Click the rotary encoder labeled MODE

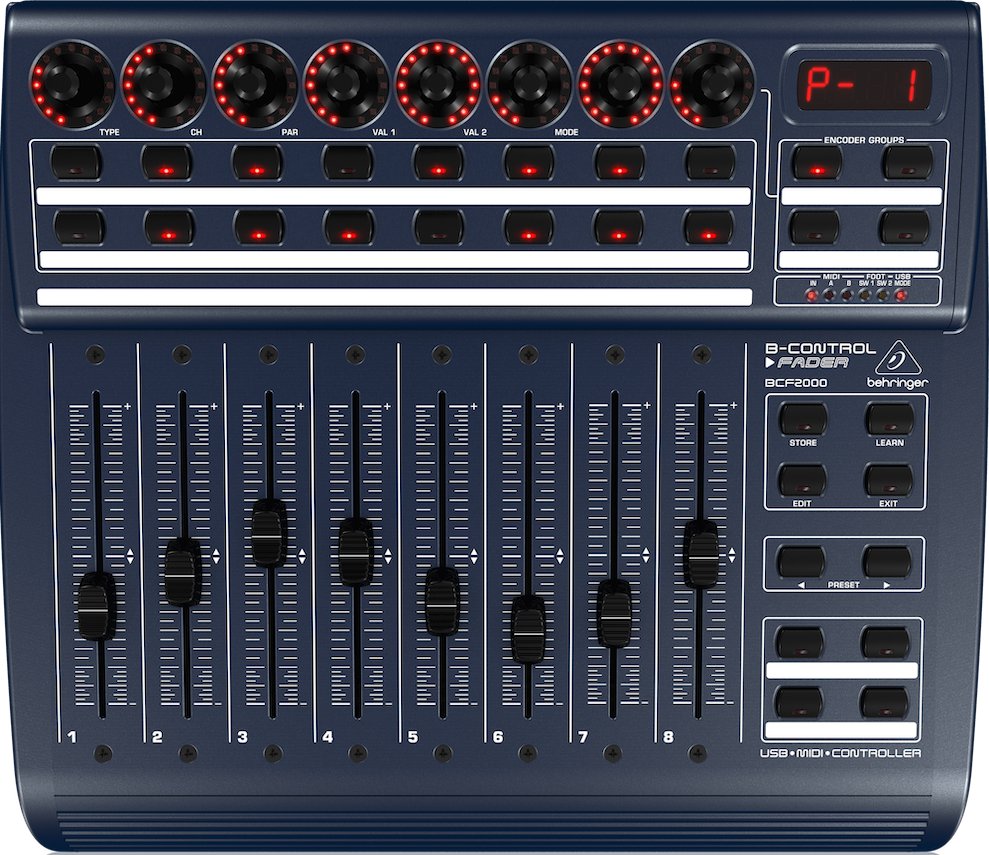[529, 84]
